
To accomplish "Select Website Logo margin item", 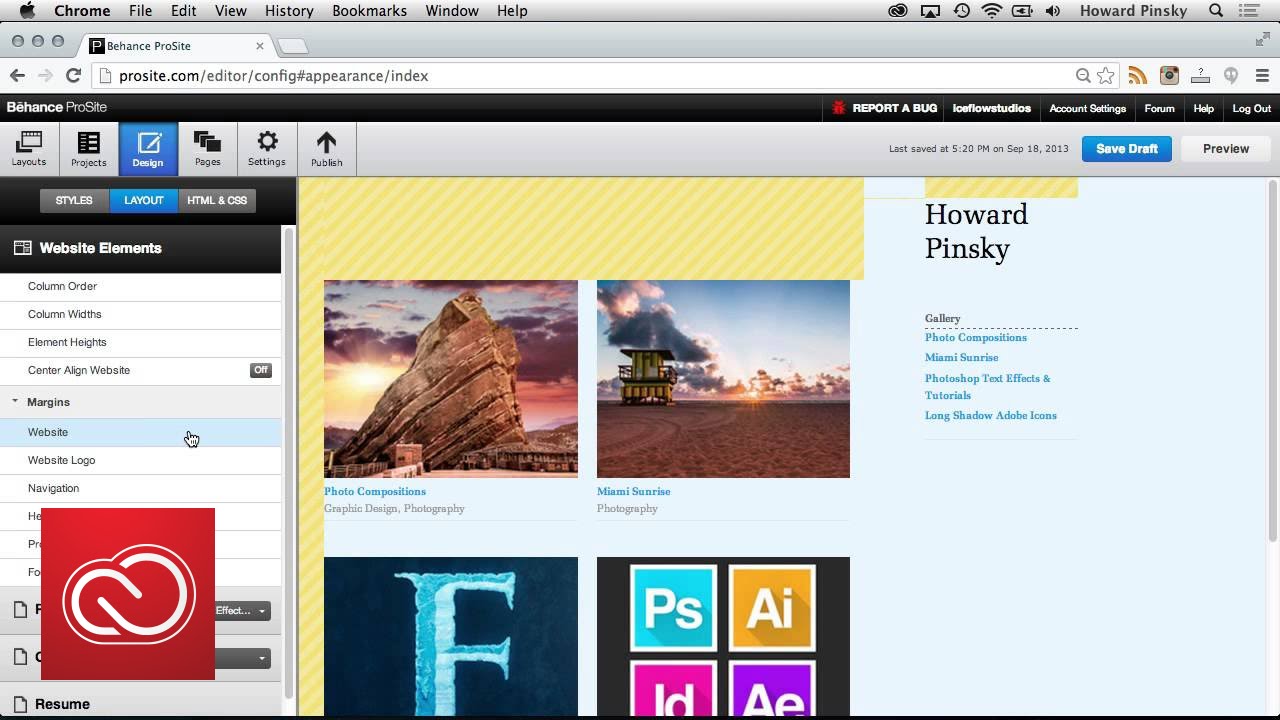I will (x=62, y=460).
